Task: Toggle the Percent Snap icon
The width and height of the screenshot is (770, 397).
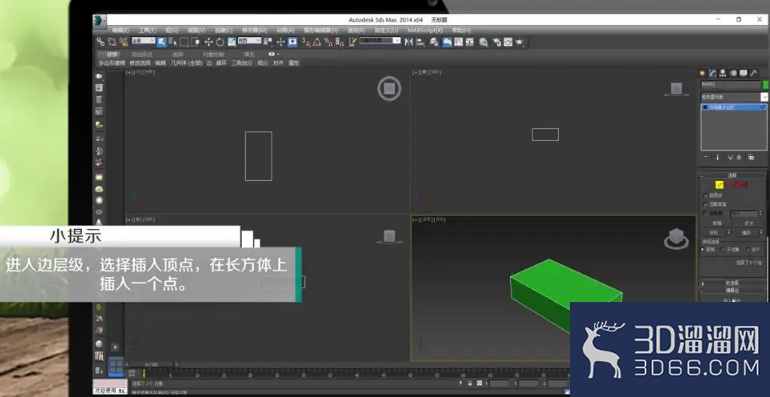Action: [328, 42]
